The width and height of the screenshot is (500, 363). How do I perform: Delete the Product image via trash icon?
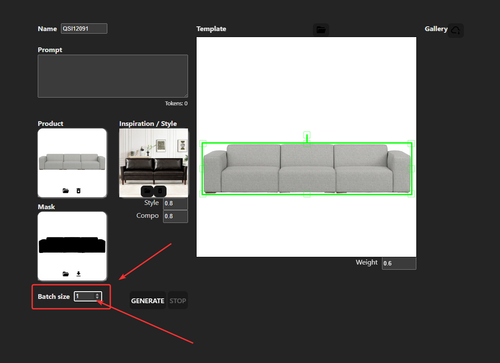[78, 191]
